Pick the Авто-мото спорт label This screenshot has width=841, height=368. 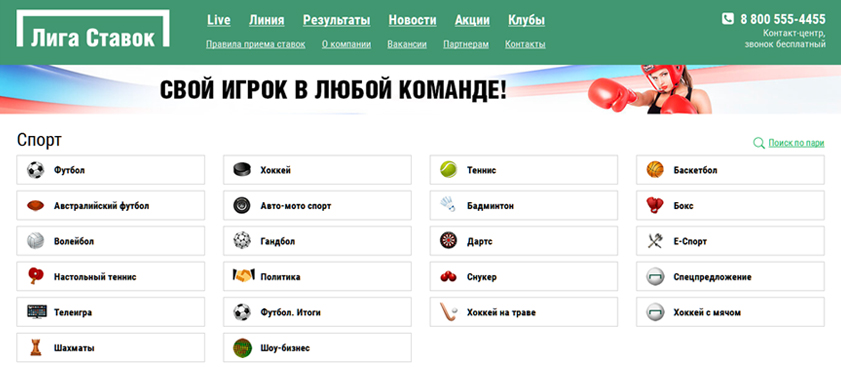pos(296,206)
